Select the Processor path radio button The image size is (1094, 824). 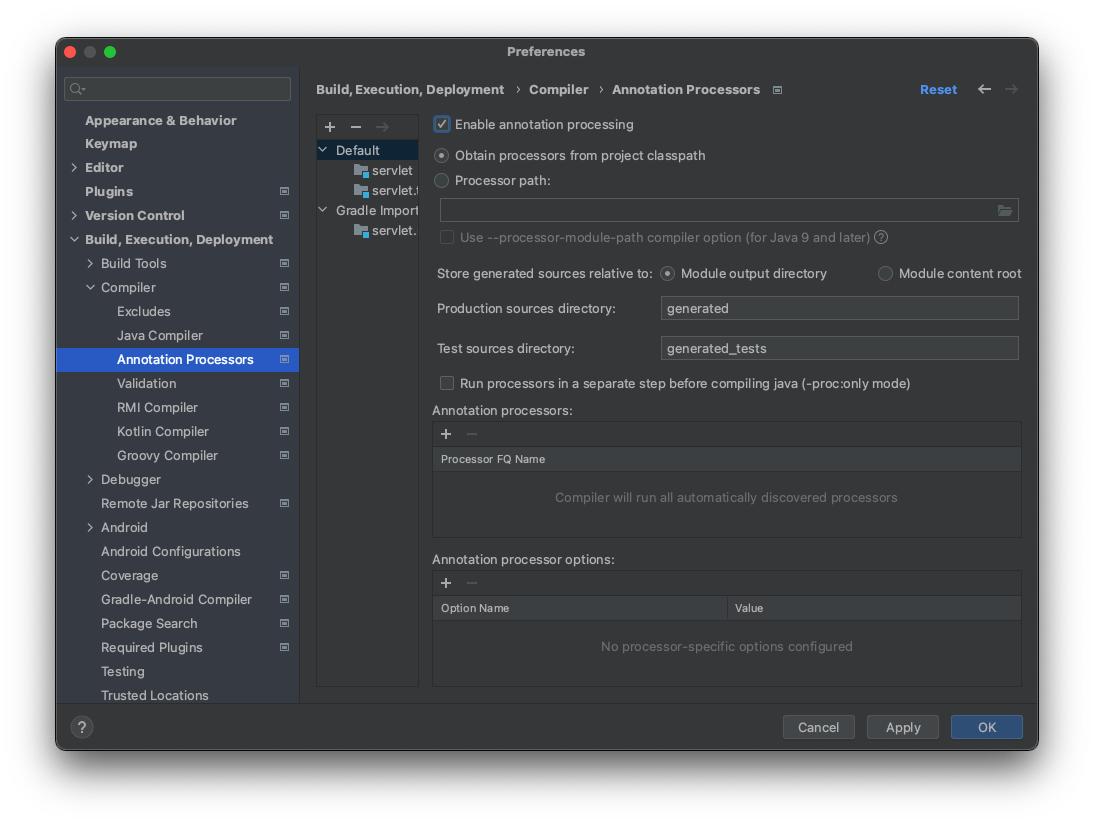[442, 181]
